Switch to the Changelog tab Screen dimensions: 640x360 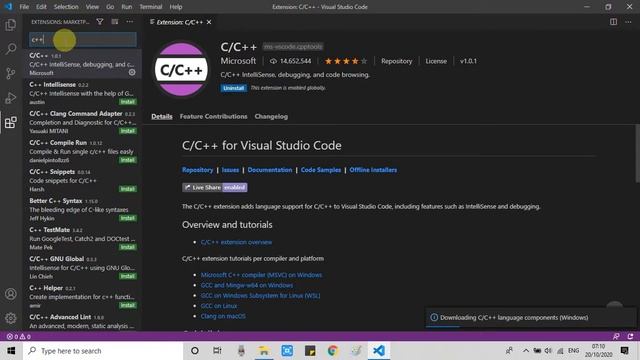(271, 116)
